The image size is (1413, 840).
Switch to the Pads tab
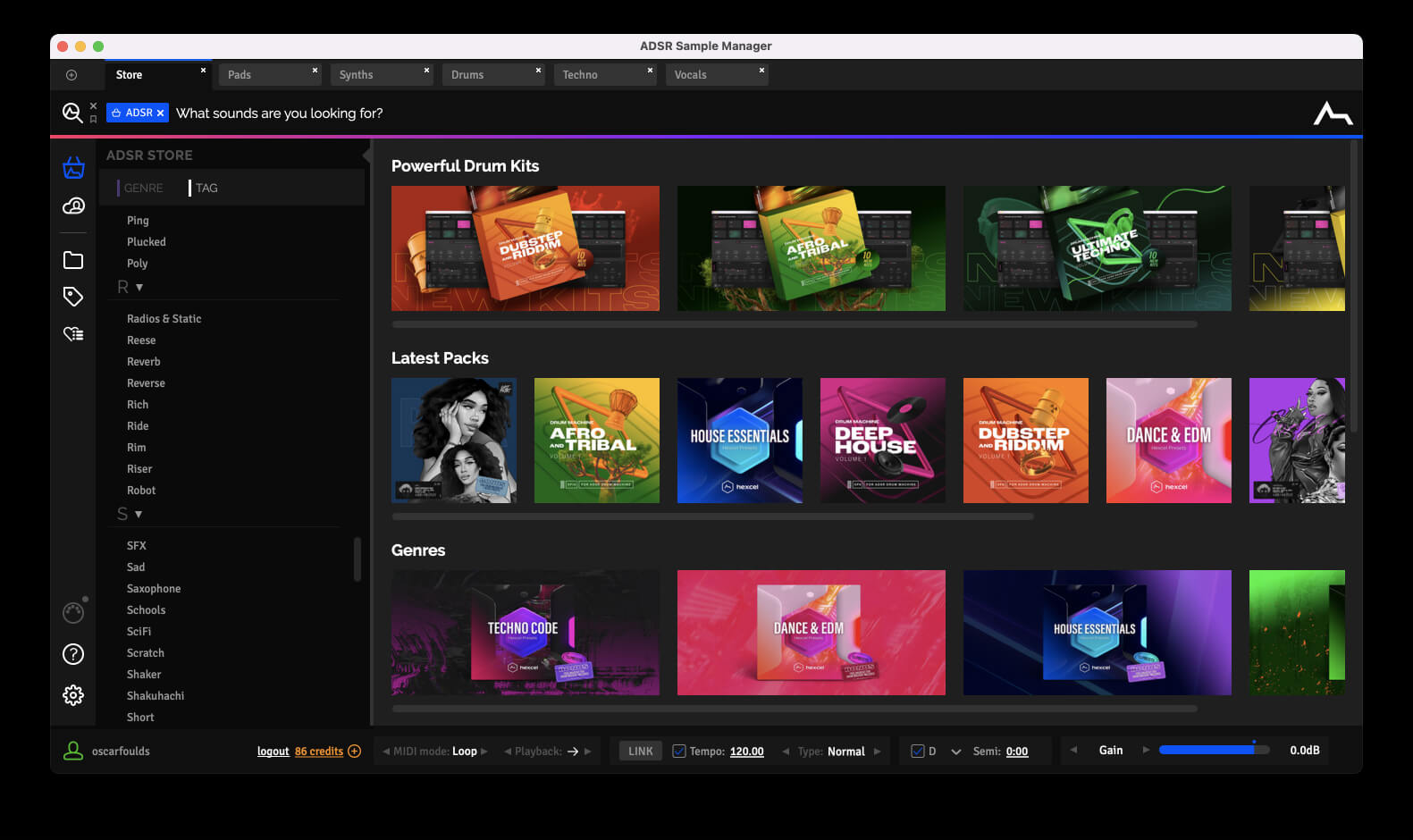pos(270,74)
